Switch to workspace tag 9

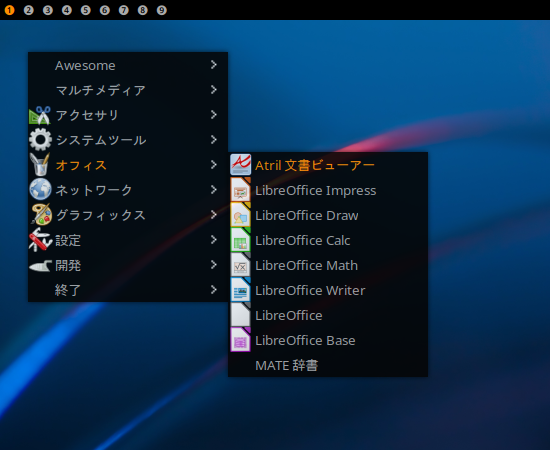coord(161,10)
